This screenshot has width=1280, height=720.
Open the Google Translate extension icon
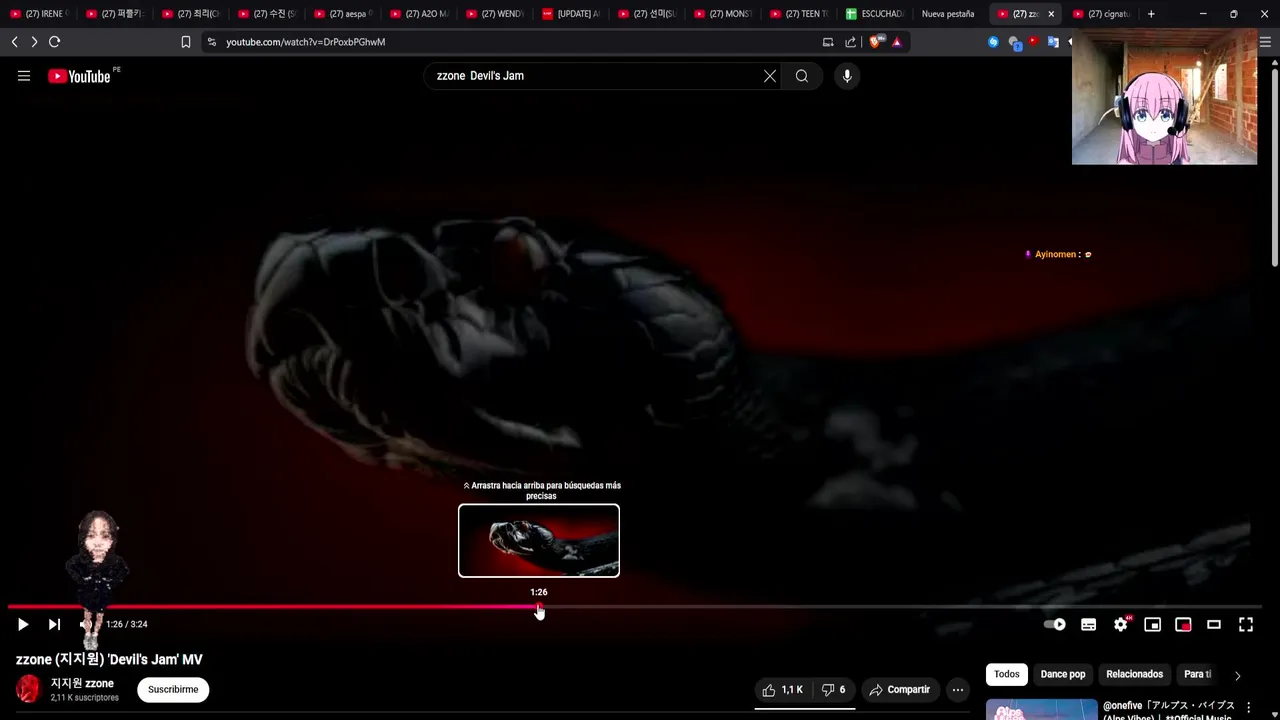[x=1053, y=42]
